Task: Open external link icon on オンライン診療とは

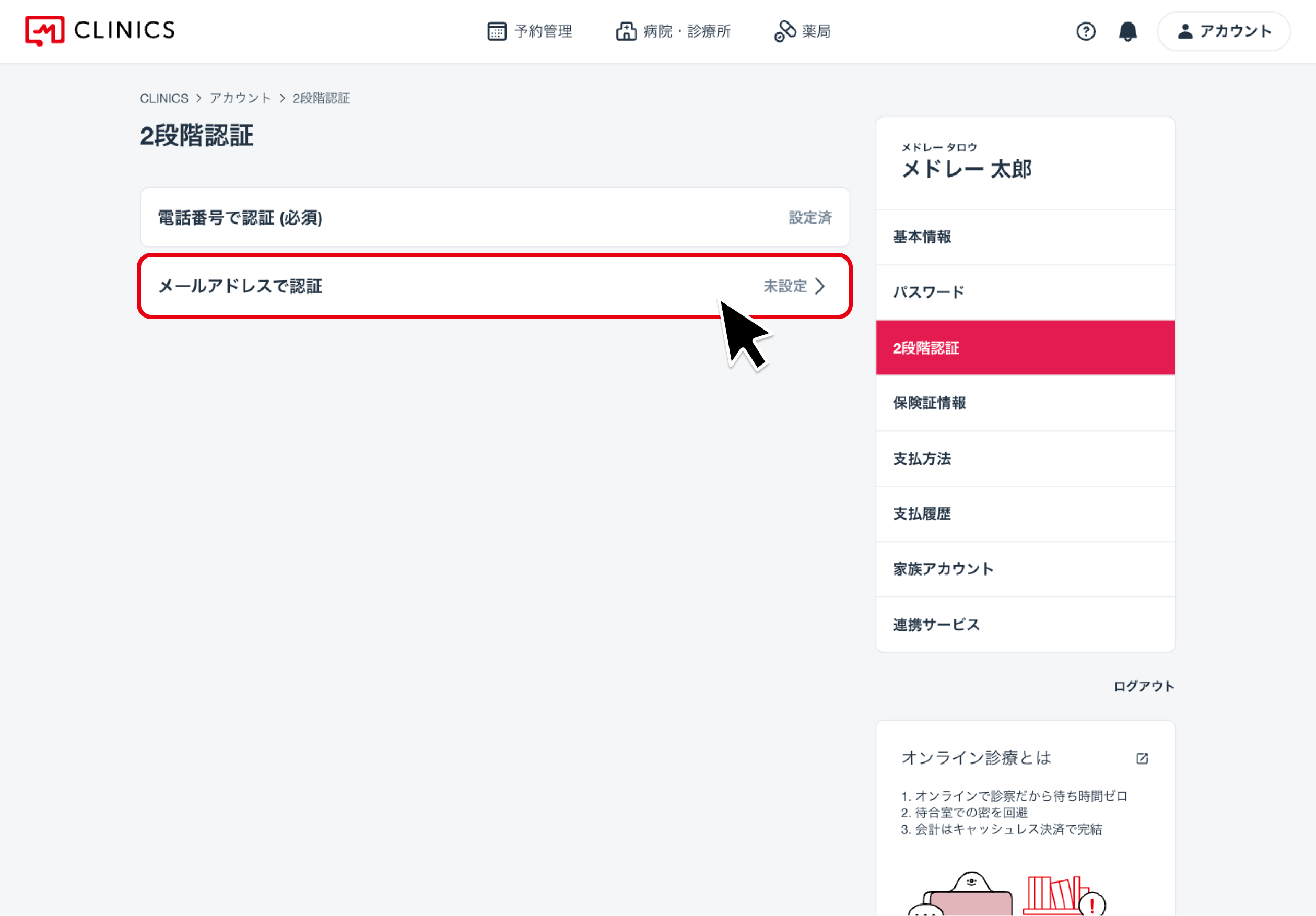Action: click(1142, 758)
